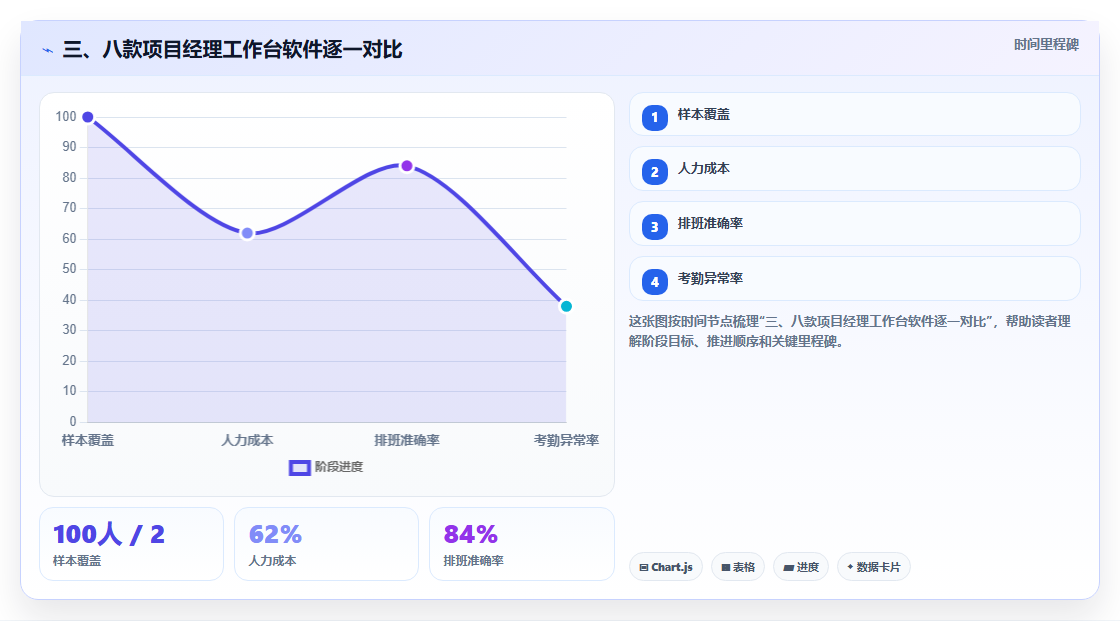Open the 人力成本 milestone row
1120x621 pixels.
point(854,169)
